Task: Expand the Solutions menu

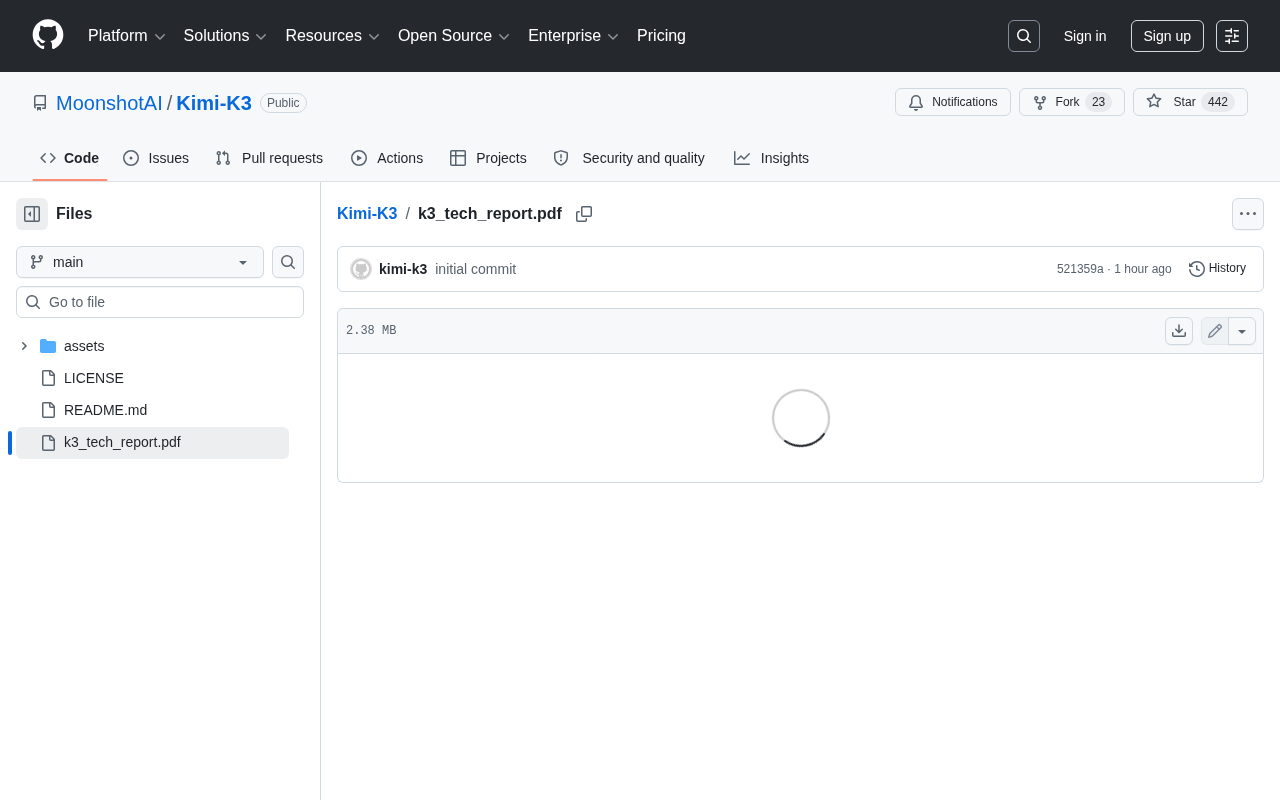Action: [x=225, y=36]
